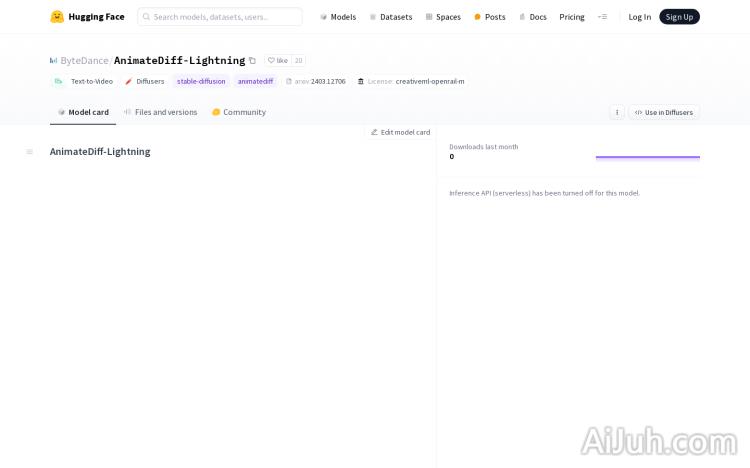Click the Inference API turned off notice

544,193
